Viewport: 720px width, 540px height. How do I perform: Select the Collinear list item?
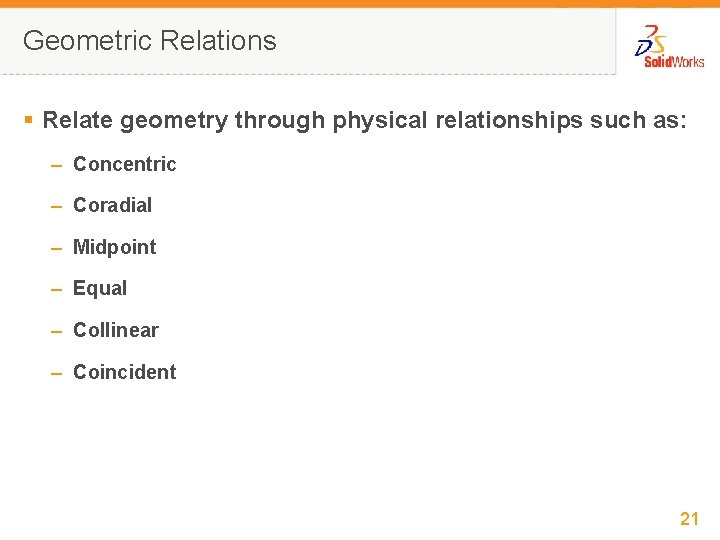coord(115,330)
